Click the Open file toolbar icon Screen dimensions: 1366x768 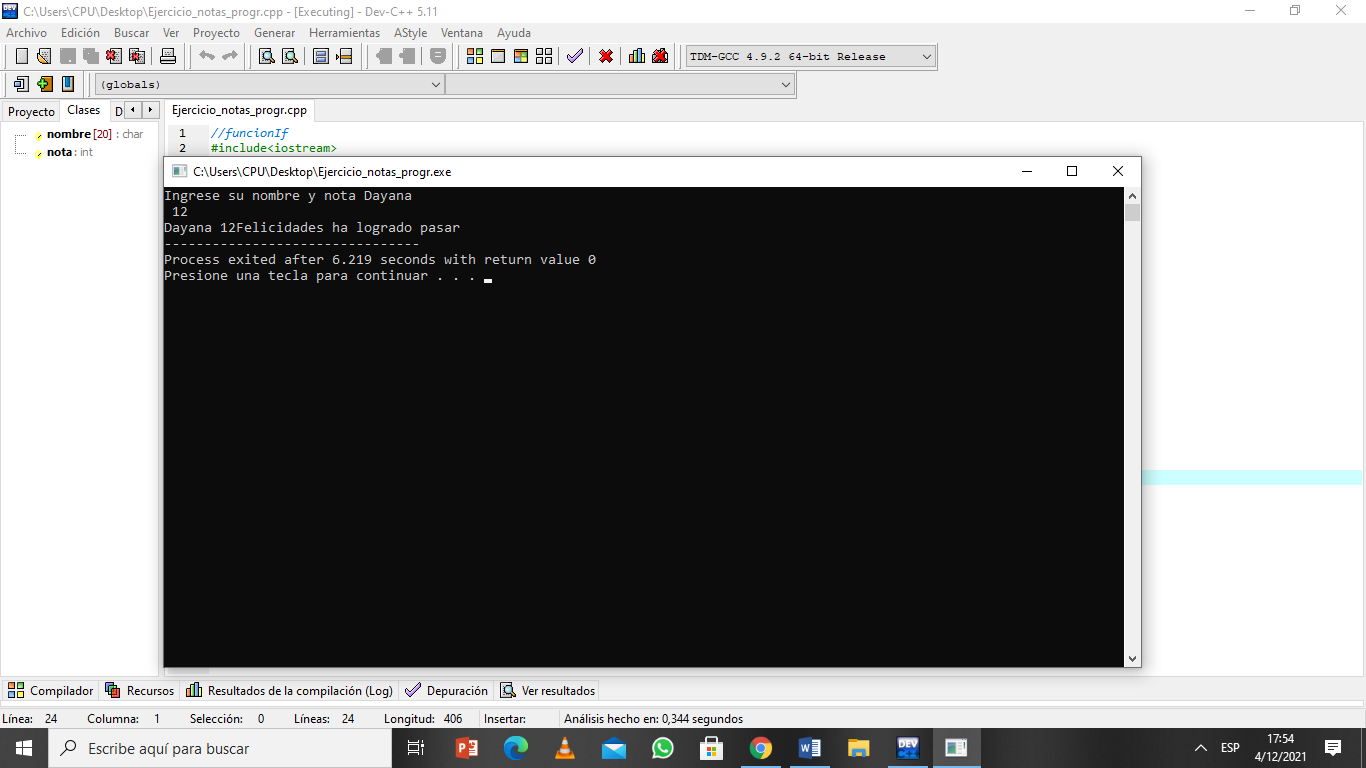pyautogui.click(x=44, y=56)
